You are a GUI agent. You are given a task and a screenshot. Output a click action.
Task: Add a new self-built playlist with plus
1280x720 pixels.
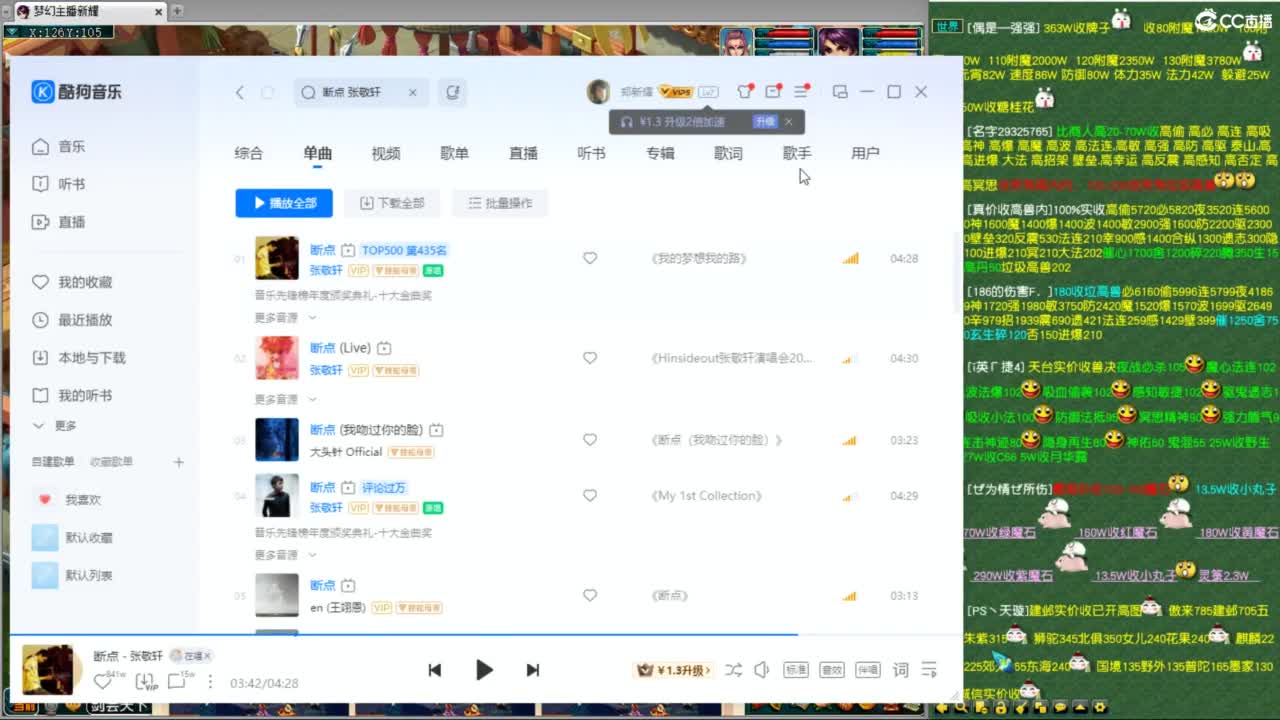point(179,462)
